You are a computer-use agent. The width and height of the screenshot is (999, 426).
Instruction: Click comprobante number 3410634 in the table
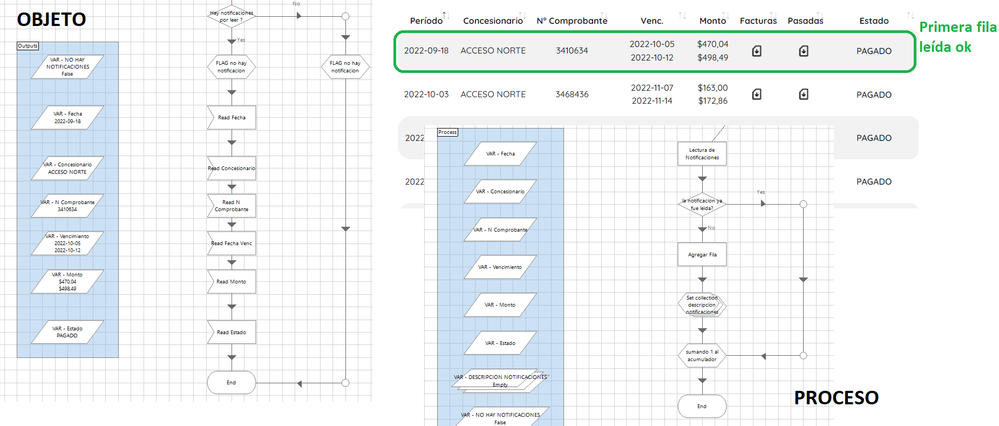(x=571, y=51)
